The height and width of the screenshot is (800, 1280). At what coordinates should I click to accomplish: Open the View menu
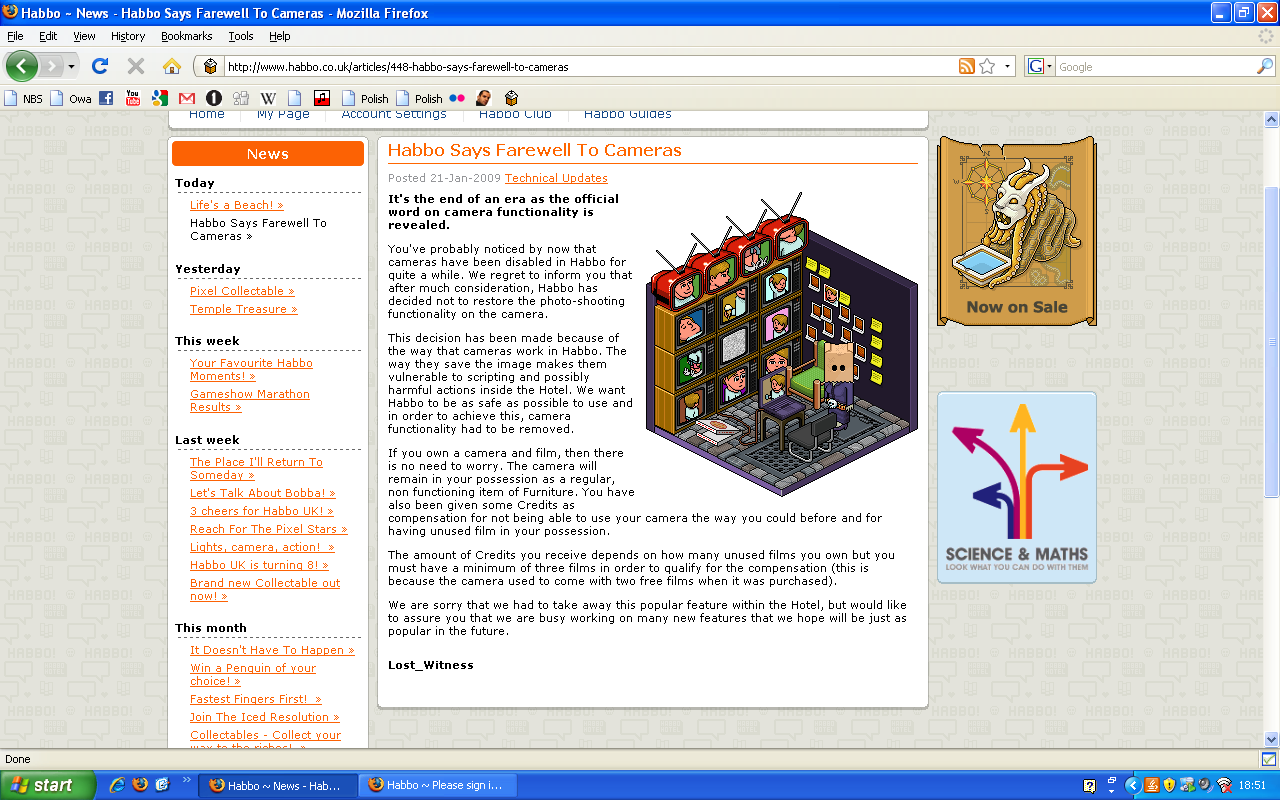click(x=84, y=36)
